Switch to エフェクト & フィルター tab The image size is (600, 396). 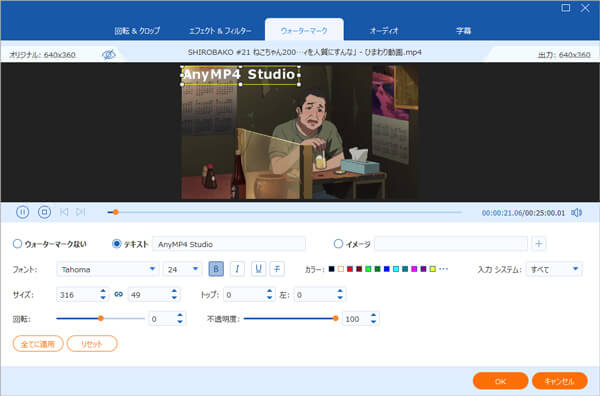point(220,31)
